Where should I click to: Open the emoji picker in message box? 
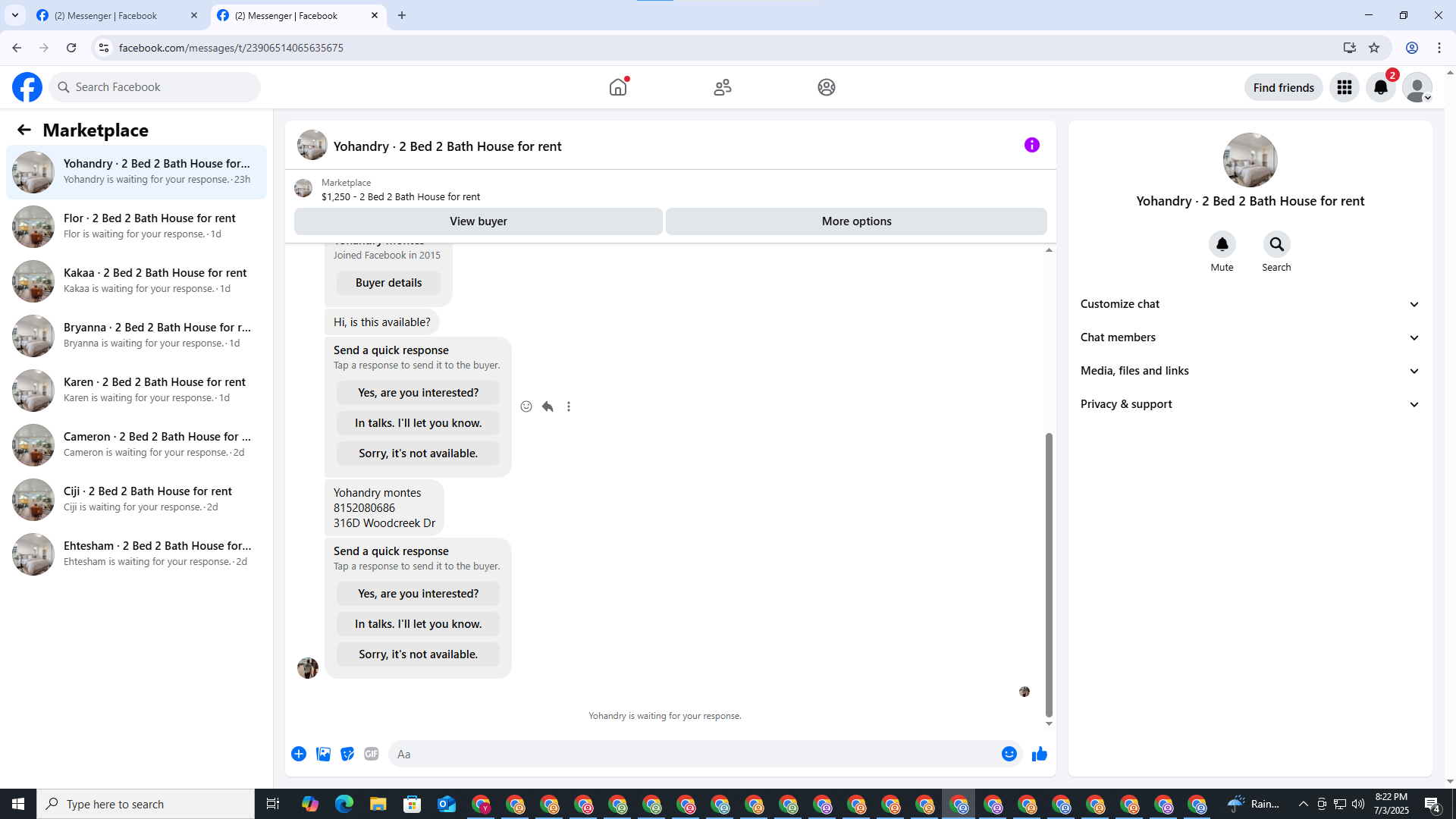point(1009,754)
